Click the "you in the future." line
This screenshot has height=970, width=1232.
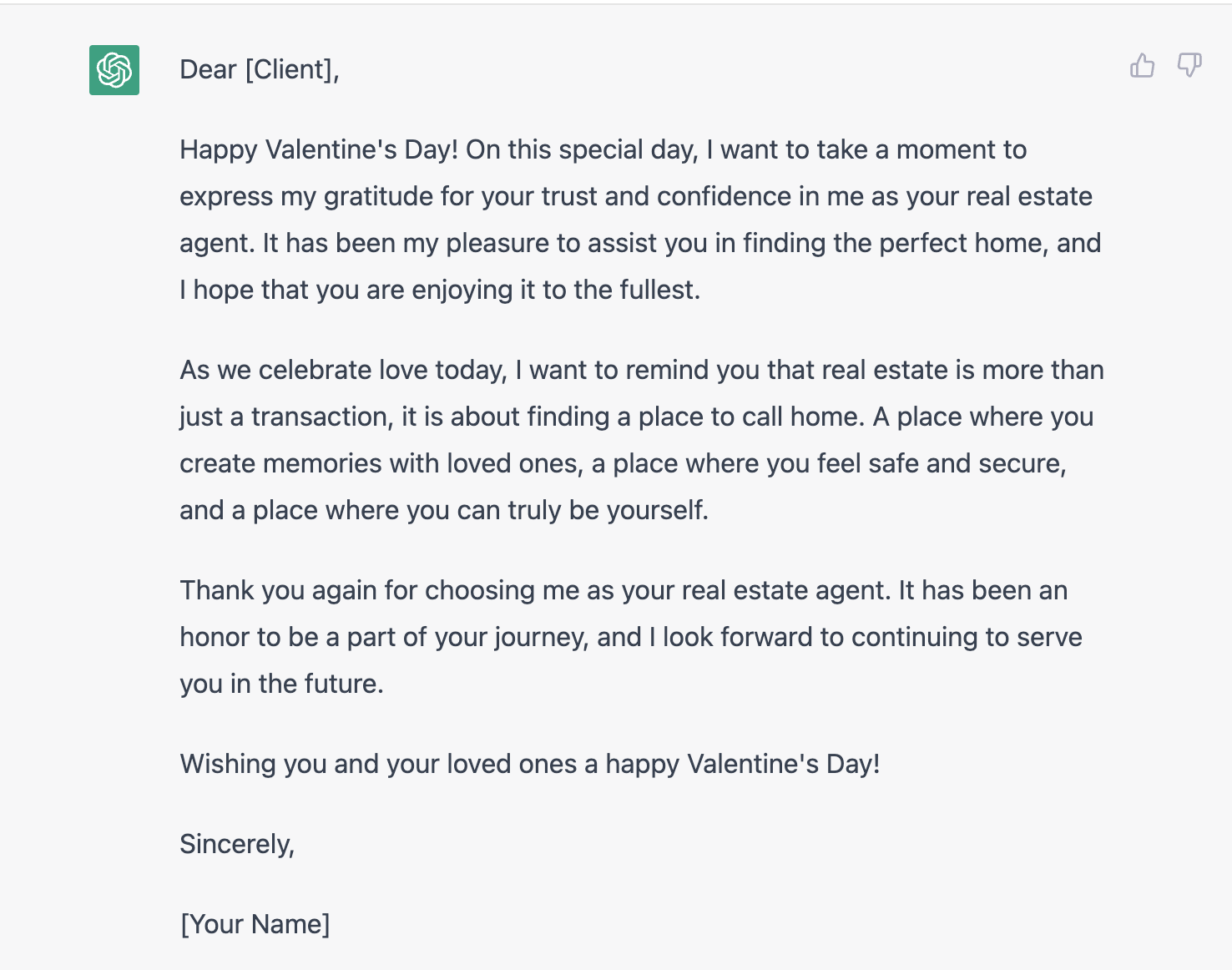pyautogui.click(x=281, y=684)
